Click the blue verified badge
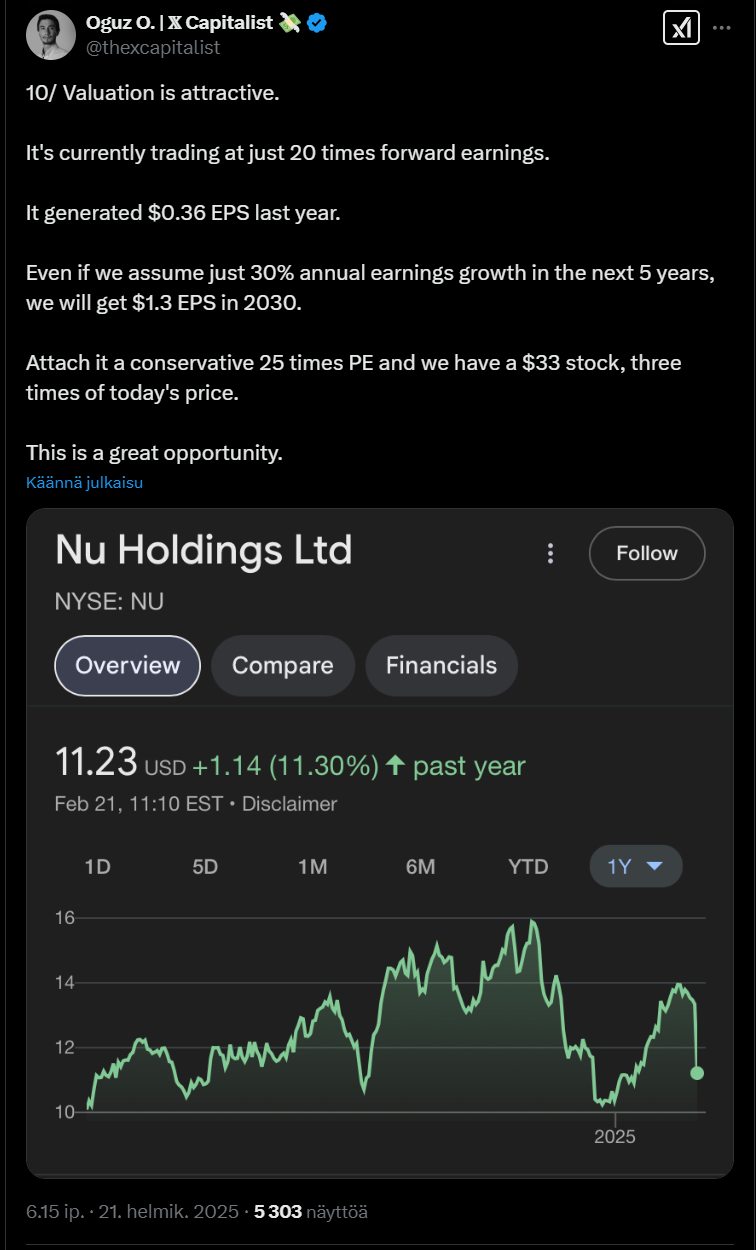Screen dimensions: 756x1250 [317, 23]
